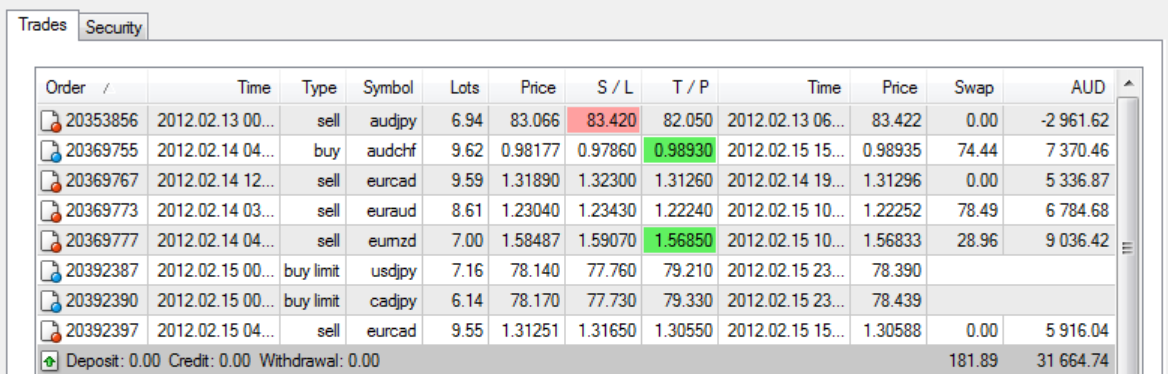This screenshot has width=1168, height=374.
Task: Click the order icon for 20369767
Action: [51, 180]
